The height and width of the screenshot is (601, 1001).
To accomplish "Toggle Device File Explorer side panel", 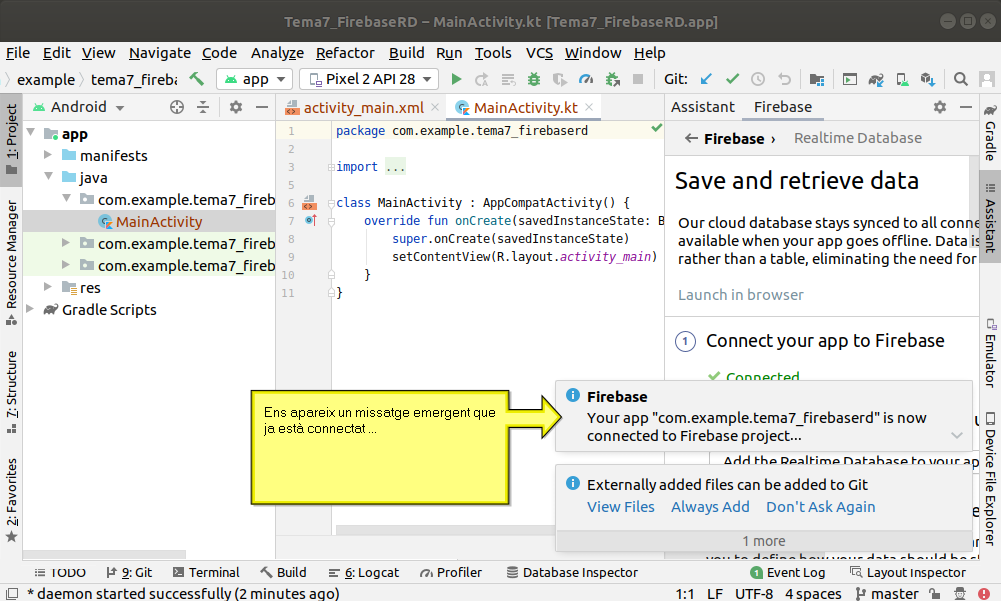I will (990, 479).
